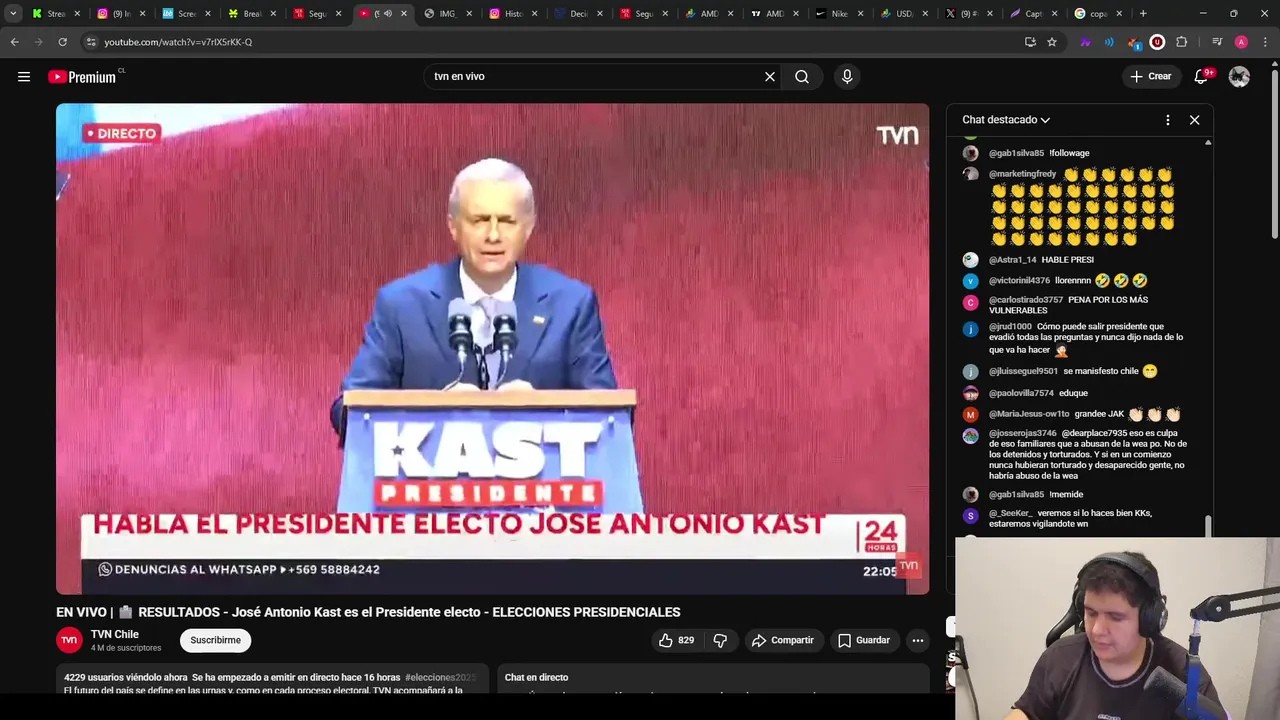Image resolution: width=1280 pixels, height=720 pixels.
Task: Clear the 'tvn en vivo' search text
Action: (x=770, y=76)
